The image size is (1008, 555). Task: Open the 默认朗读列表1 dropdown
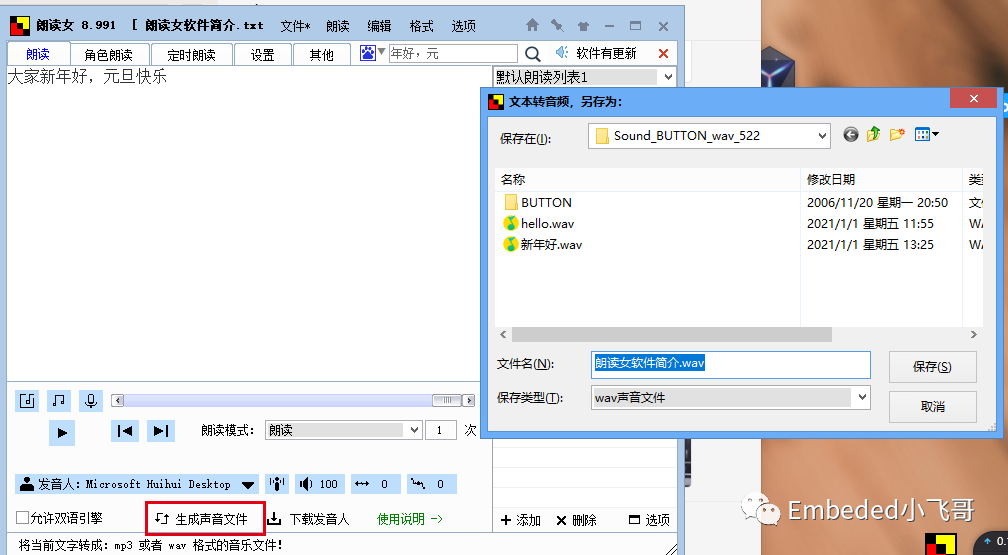(584, 77)
